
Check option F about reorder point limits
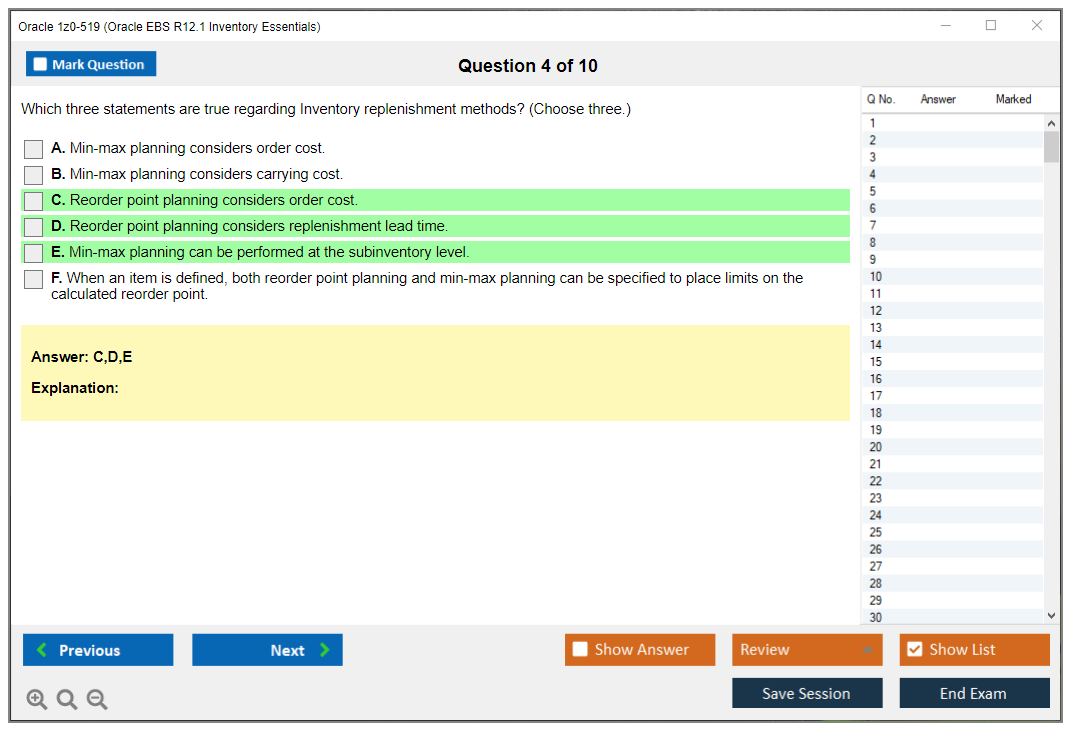[33, 279]
